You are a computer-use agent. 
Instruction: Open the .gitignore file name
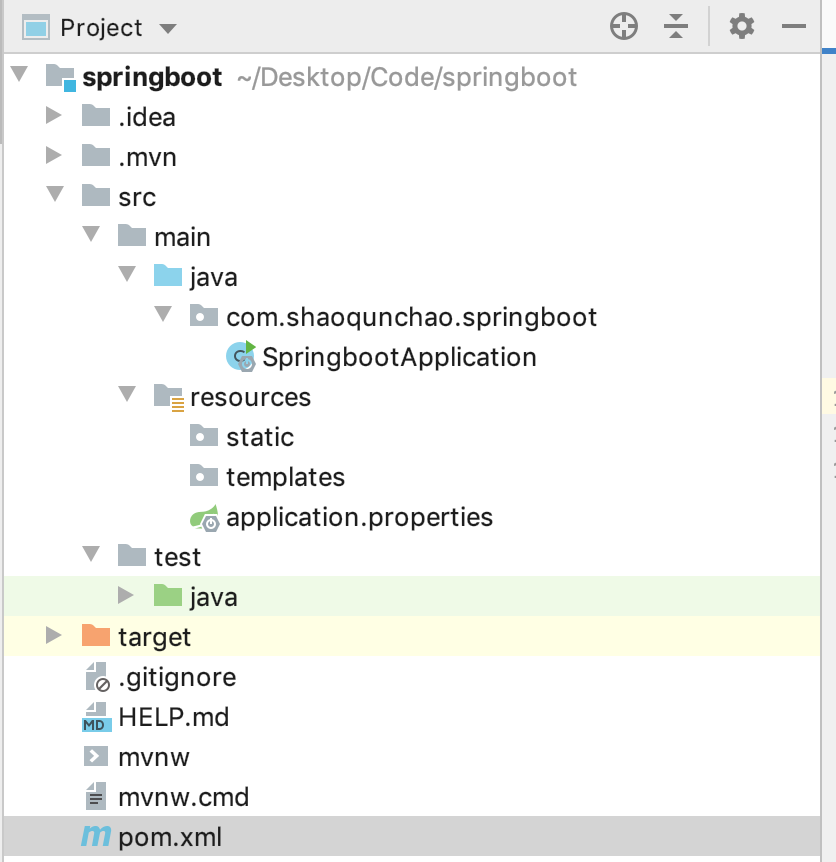click(177, 678)
